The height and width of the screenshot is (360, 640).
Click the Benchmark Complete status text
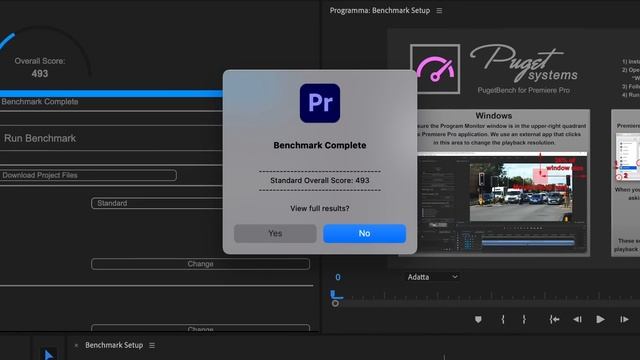click(x=40, y=102)
